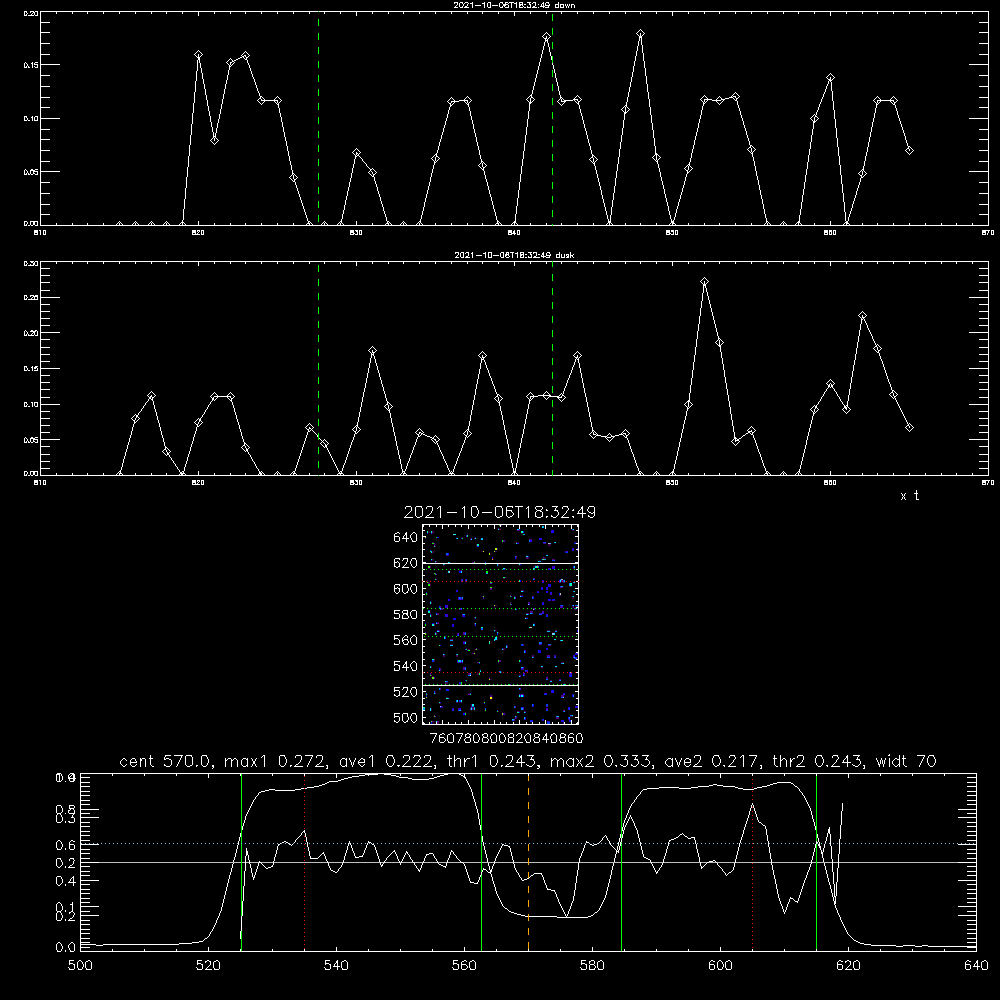The image size is (1000, 1000).
Task: Select the small colored spectrogram image
Action: click(x=500, y=624)
